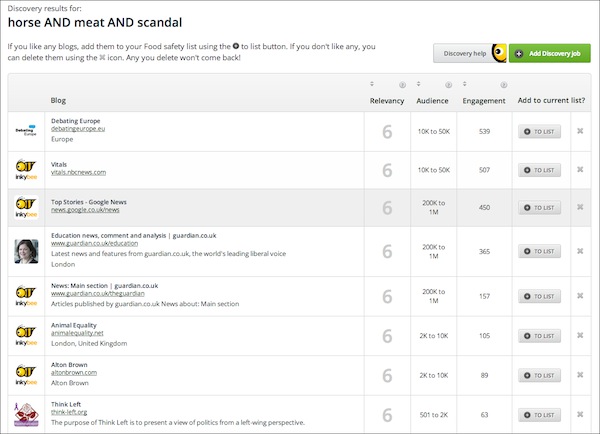The image size is (600, 434).
Task: Remove Vitals blog with X icon
Action: pyautogui.click(x=580, y=170)
